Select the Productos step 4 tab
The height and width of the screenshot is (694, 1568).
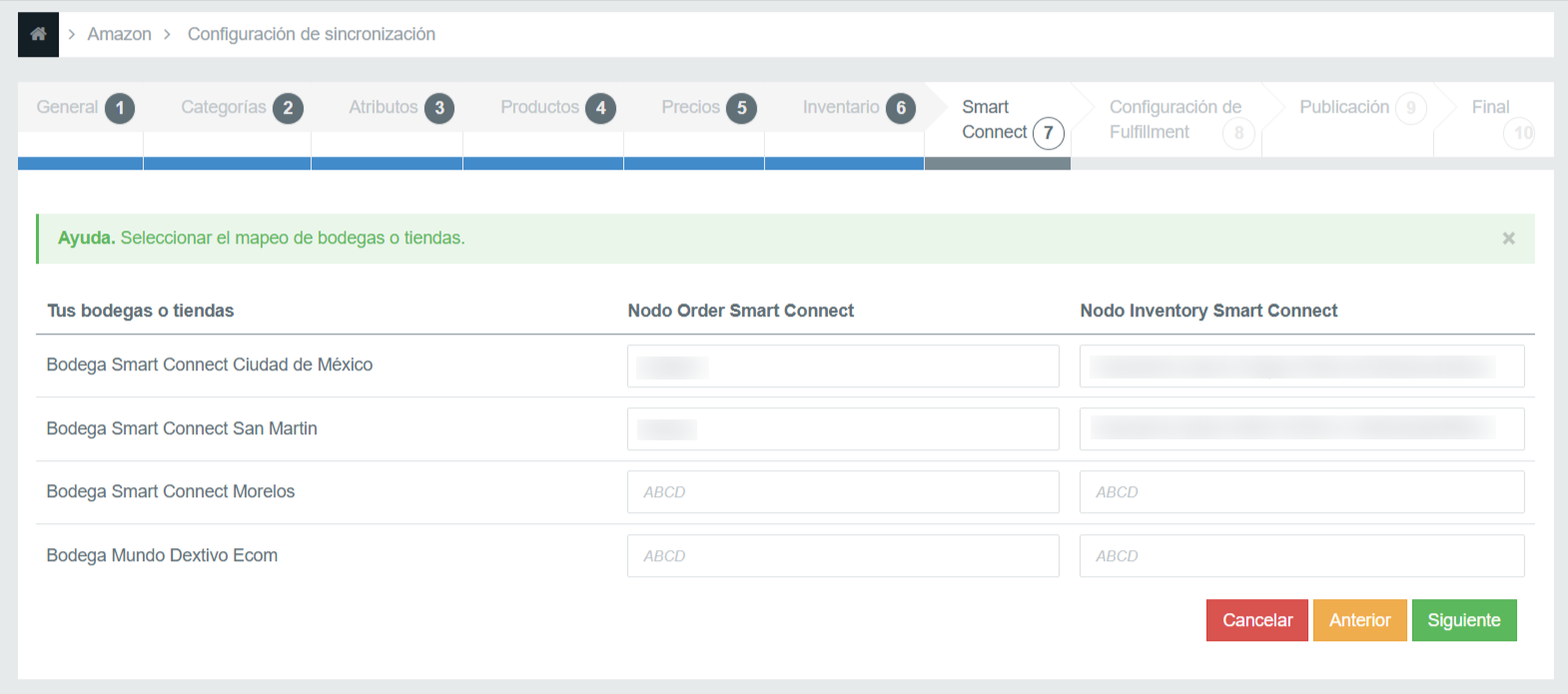tap(556, 108)
